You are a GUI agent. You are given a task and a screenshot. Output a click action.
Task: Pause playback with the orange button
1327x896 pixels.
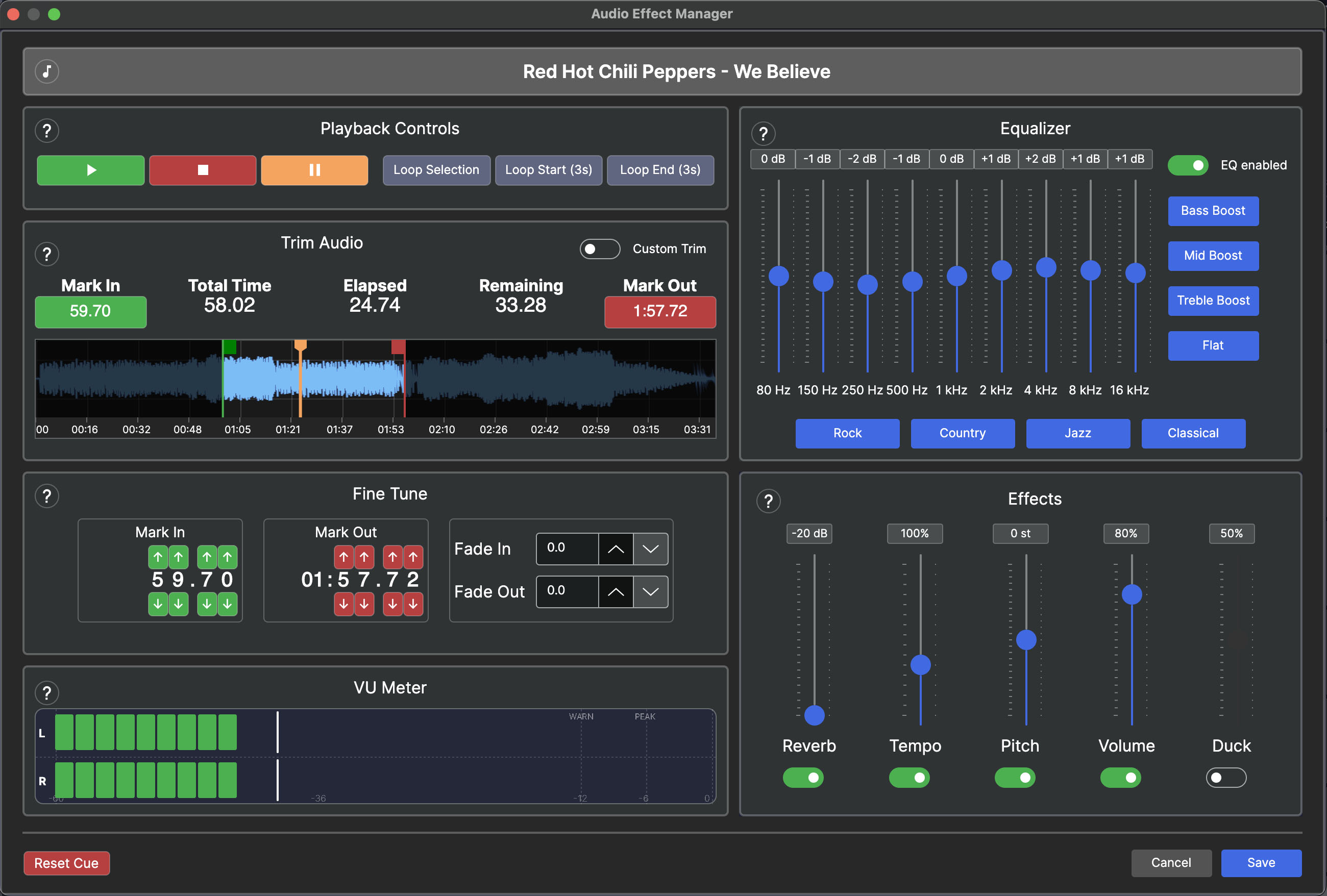pos(314,170)
